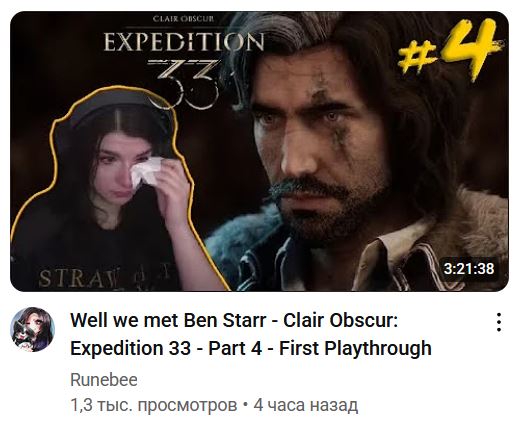Click the words First Playthrough in title
Image resolution: width=515 pixels, height=428 pixels.
[x=355, y=348]
